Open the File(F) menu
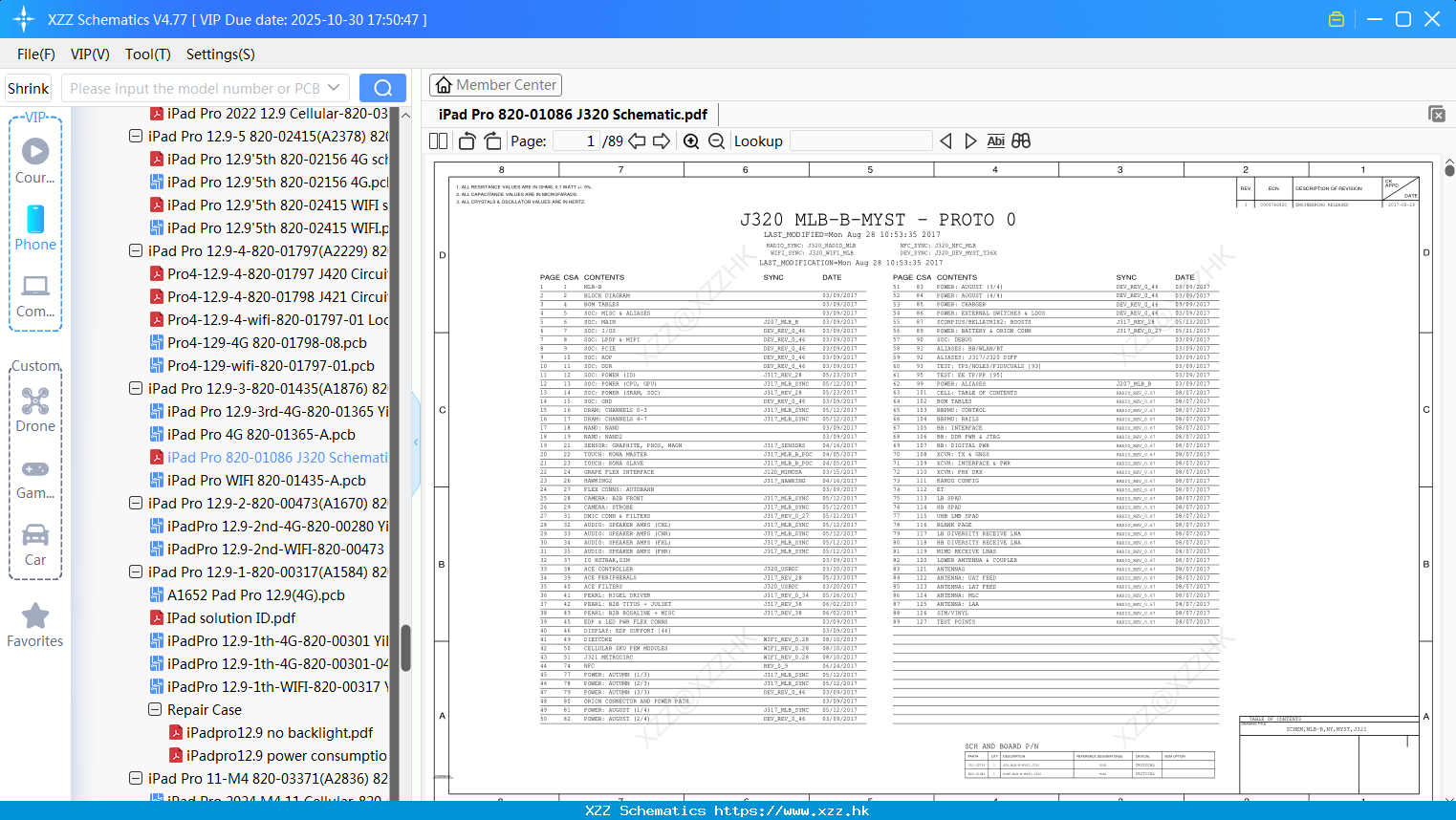The image size is (1456, 820). point(36,54)
